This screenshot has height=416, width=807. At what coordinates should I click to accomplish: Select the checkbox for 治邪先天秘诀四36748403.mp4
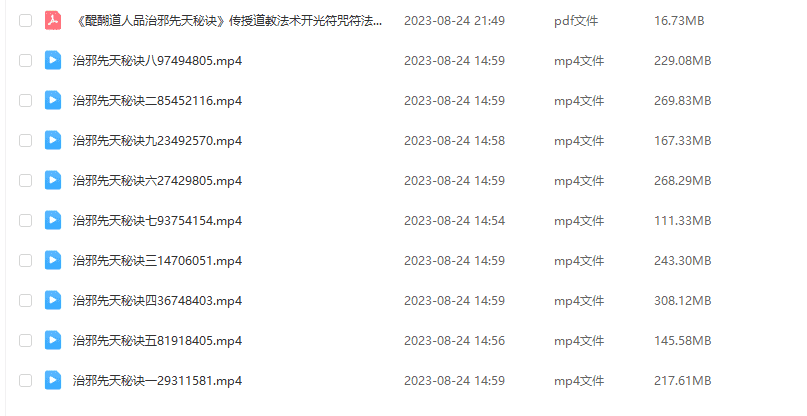pos(25,300)
